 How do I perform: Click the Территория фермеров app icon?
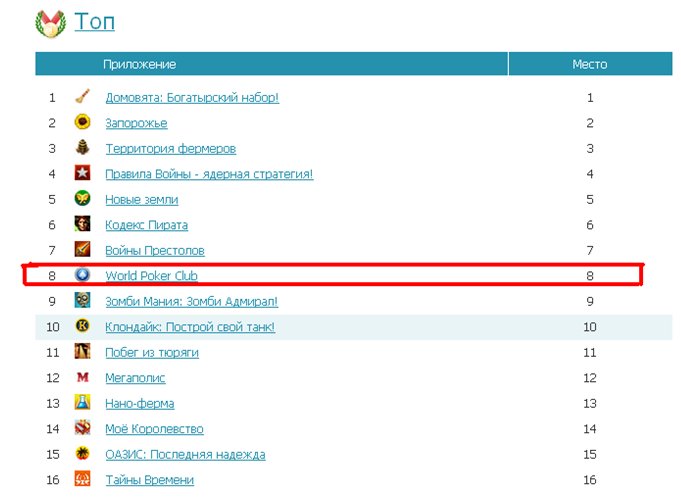pyautogui.click(x=83, y=148)
